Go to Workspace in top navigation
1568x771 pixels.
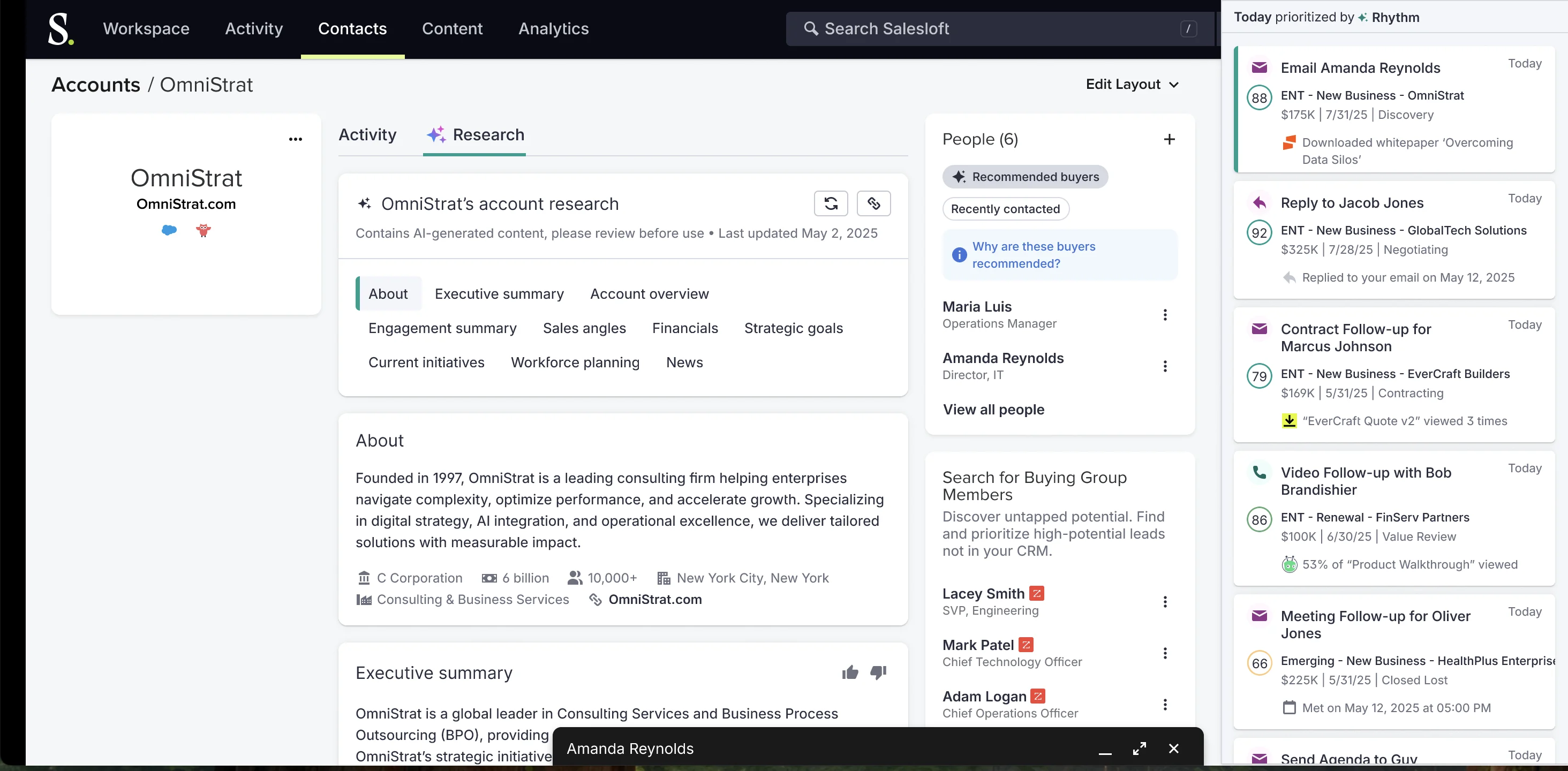point(146,28)
